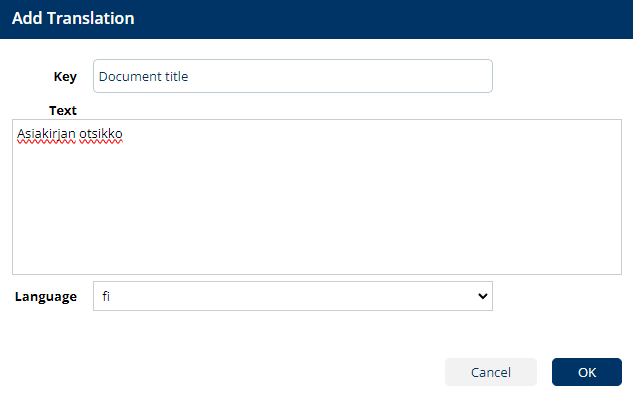Place cursor after "otsikko" in the Text area
Image resolution: width=633 pixels, height=400 pixels.
click(124, 133)
